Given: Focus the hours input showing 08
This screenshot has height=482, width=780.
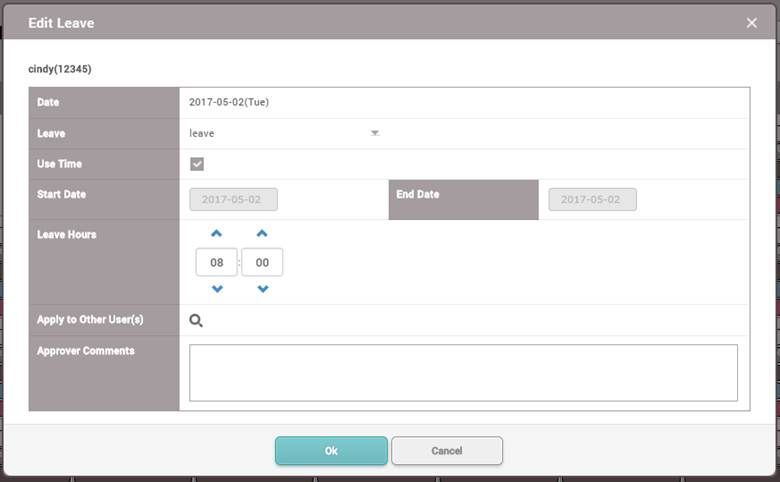Looking at the screenshot, I should tap(217, 262).
